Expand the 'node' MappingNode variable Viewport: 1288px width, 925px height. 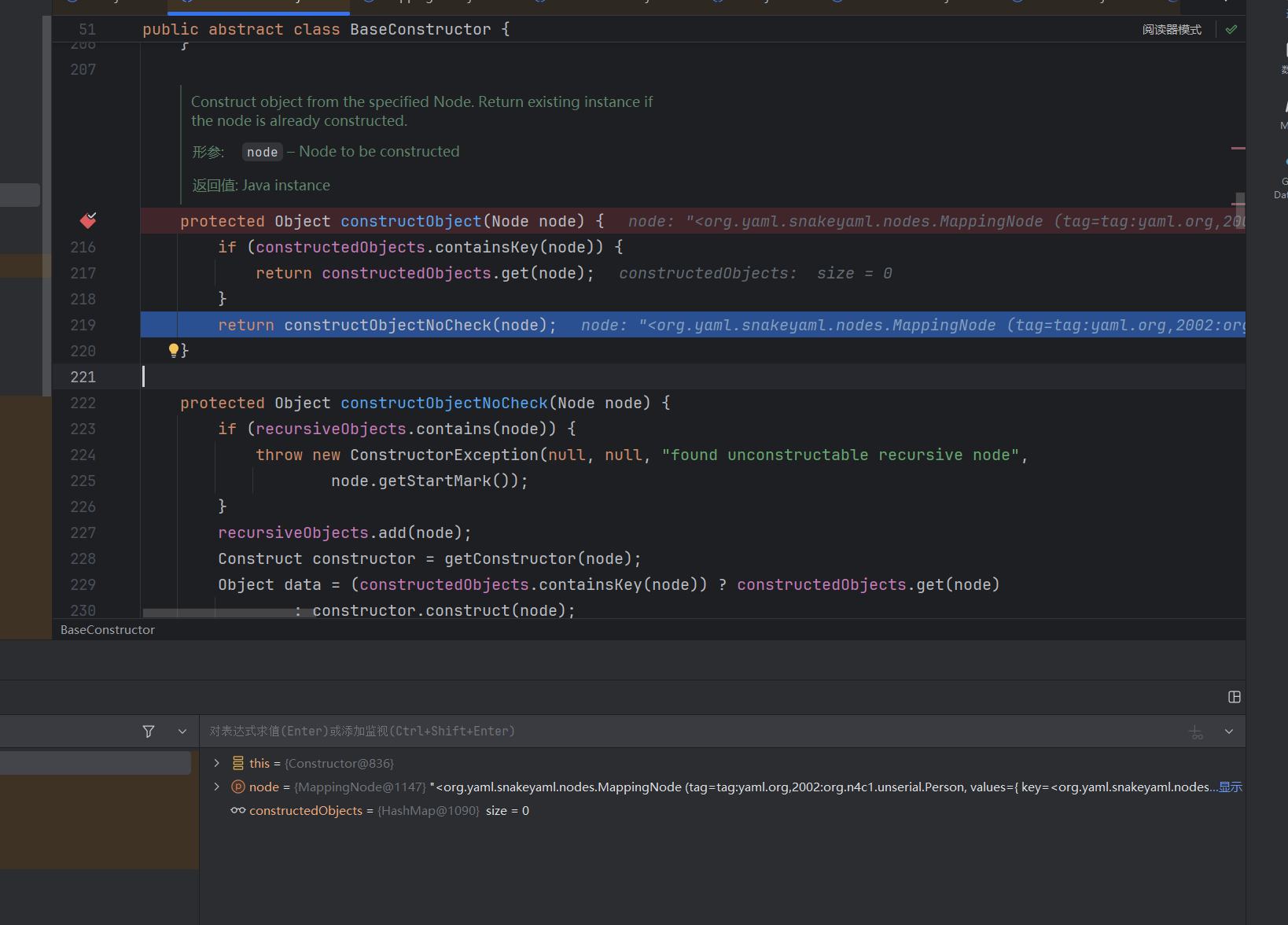pos(217,787)
